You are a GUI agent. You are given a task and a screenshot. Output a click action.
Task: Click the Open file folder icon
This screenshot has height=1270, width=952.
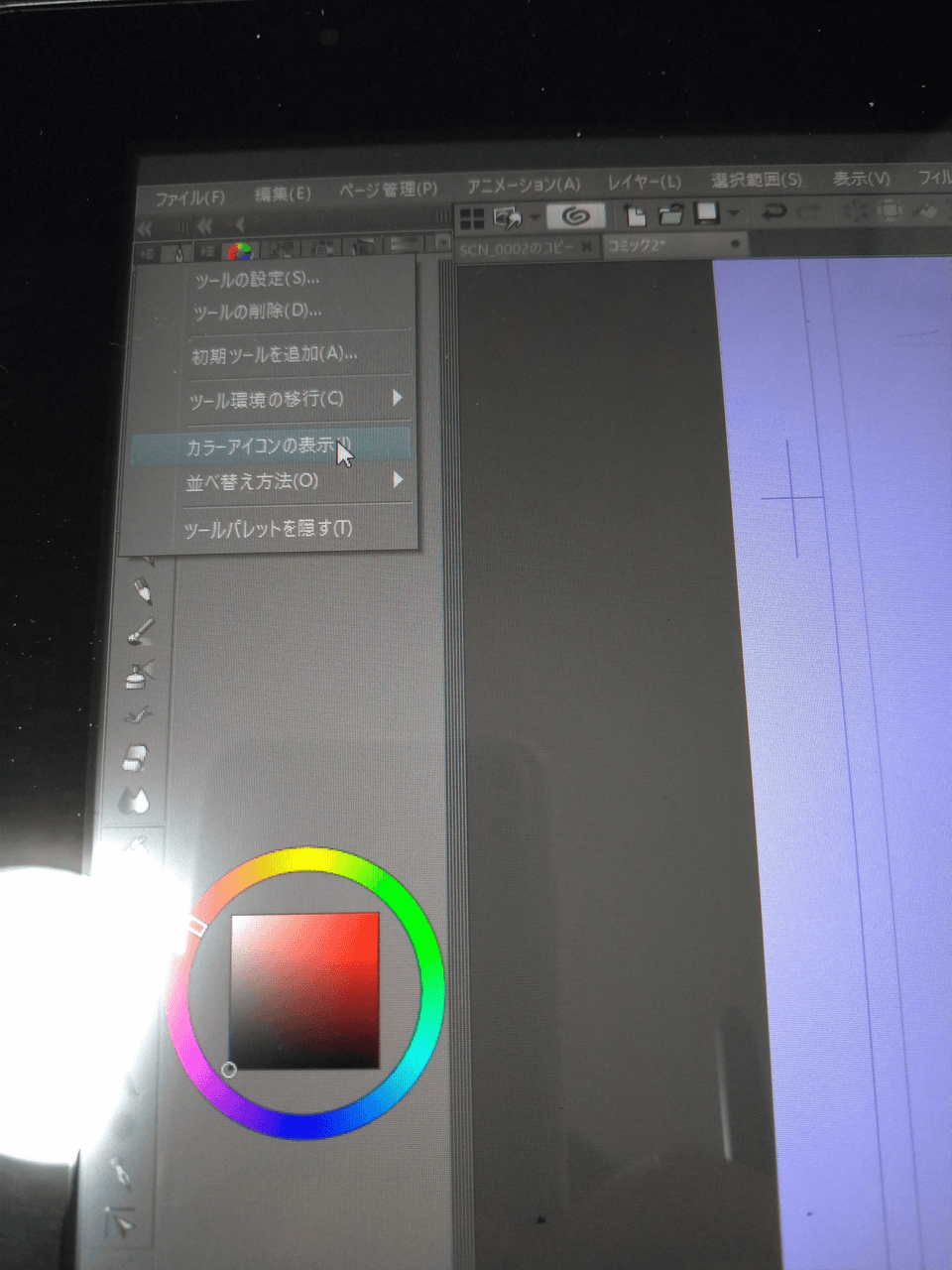[x=671, y=212]
